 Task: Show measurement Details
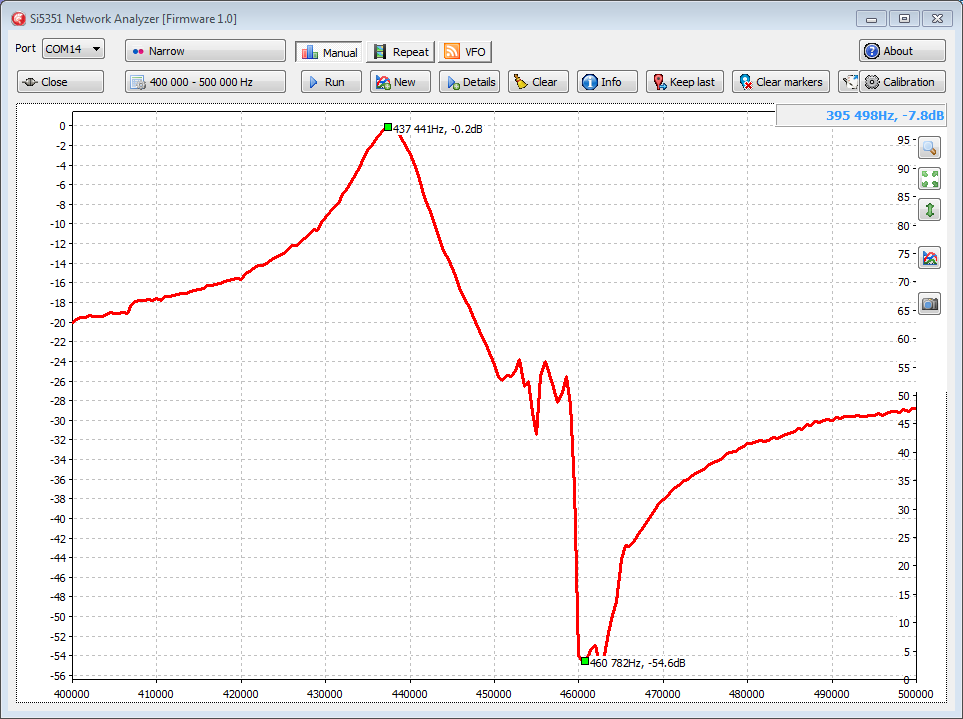469,82
